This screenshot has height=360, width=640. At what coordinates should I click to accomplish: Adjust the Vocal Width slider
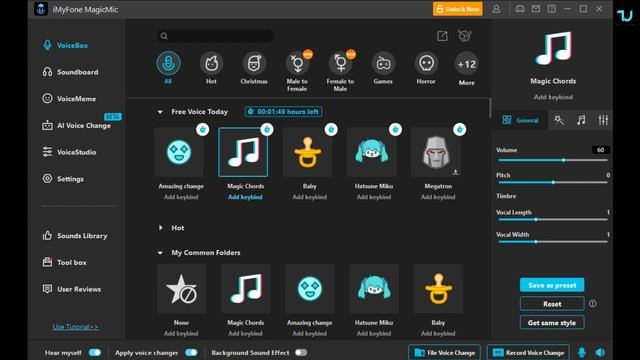pyautogui.click(x=553, y=242)
